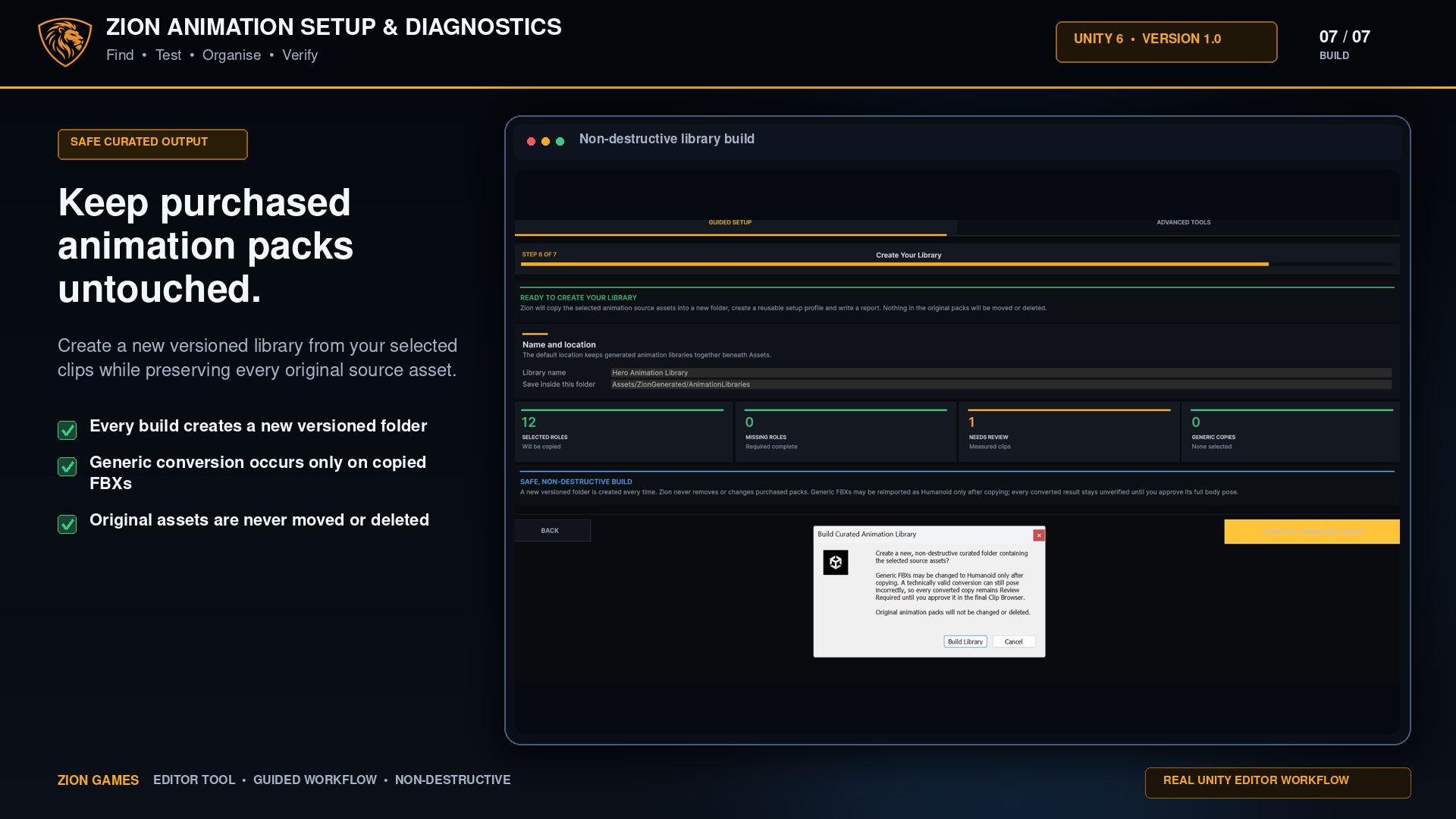Cancel the library build dialog

click(1014, 642)
